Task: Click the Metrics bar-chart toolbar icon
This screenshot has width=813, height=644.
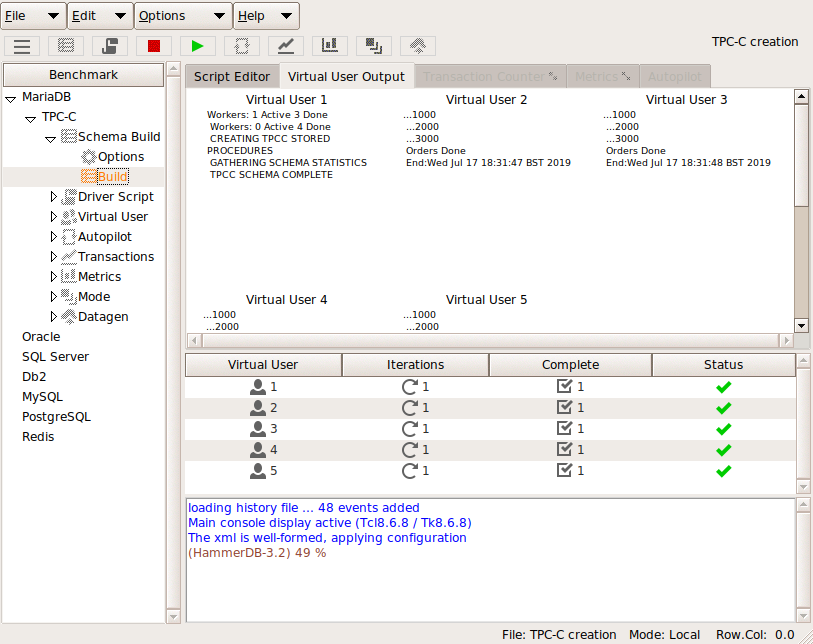Action: coord(330,46)
